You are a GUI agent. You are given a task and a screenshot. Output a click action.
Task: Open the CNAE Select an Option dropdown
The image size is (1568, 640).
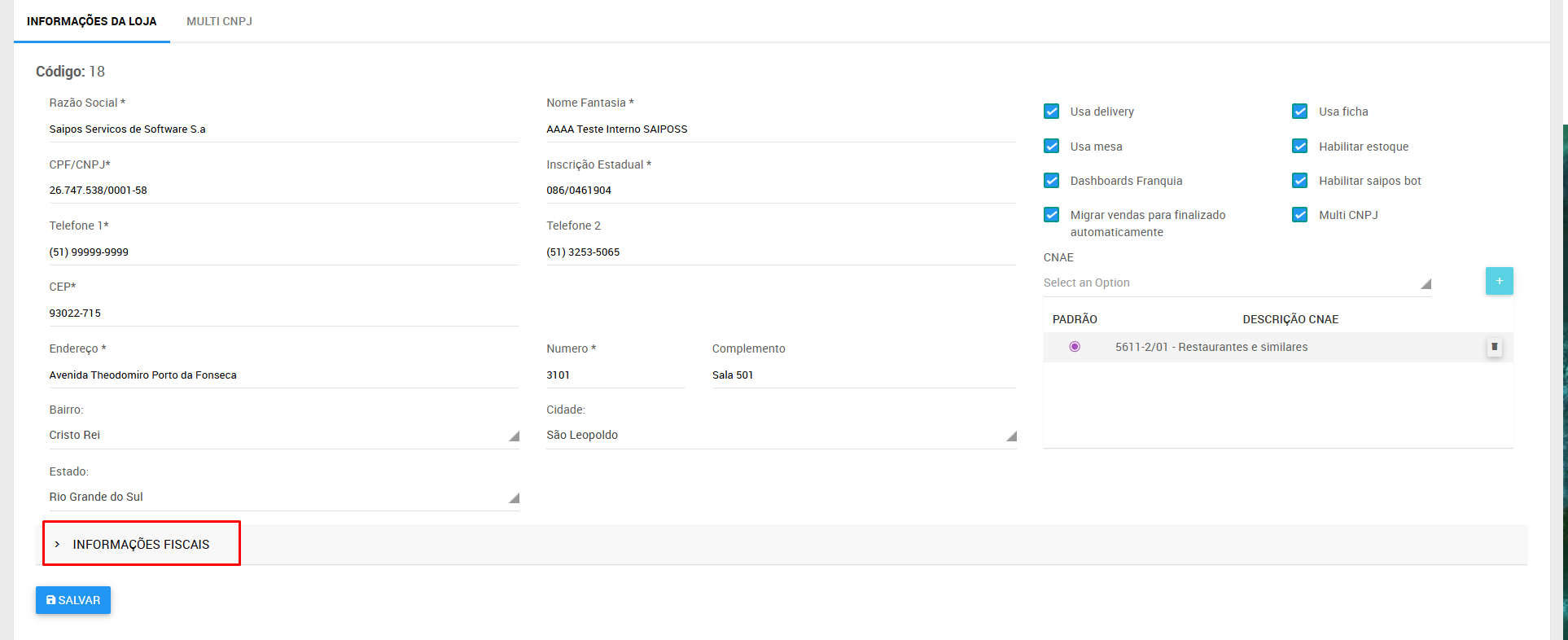coord(1236,283)
